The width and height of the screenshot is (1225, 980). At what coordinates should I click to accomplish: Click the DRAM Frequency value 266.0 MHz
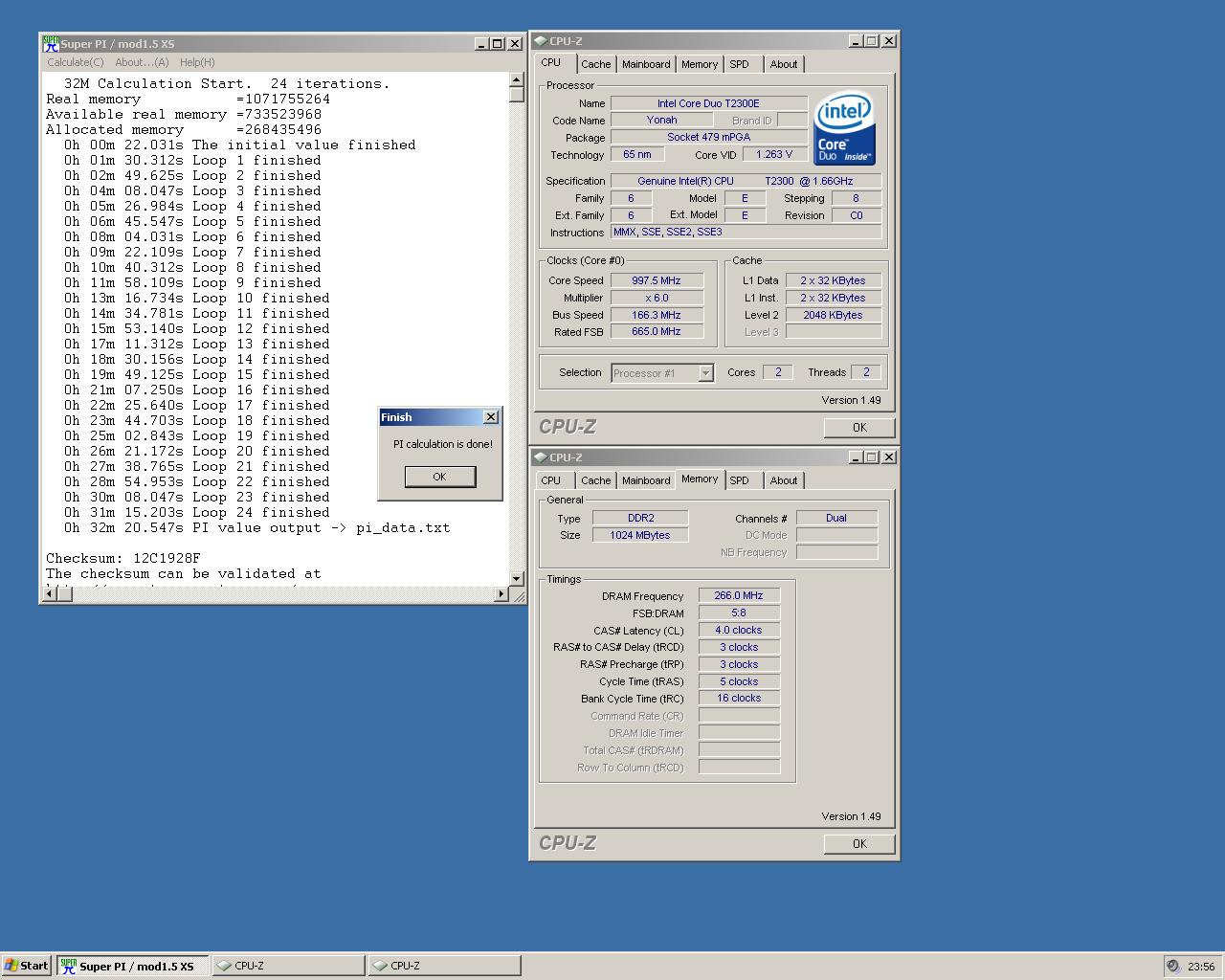tap(739, 595)
